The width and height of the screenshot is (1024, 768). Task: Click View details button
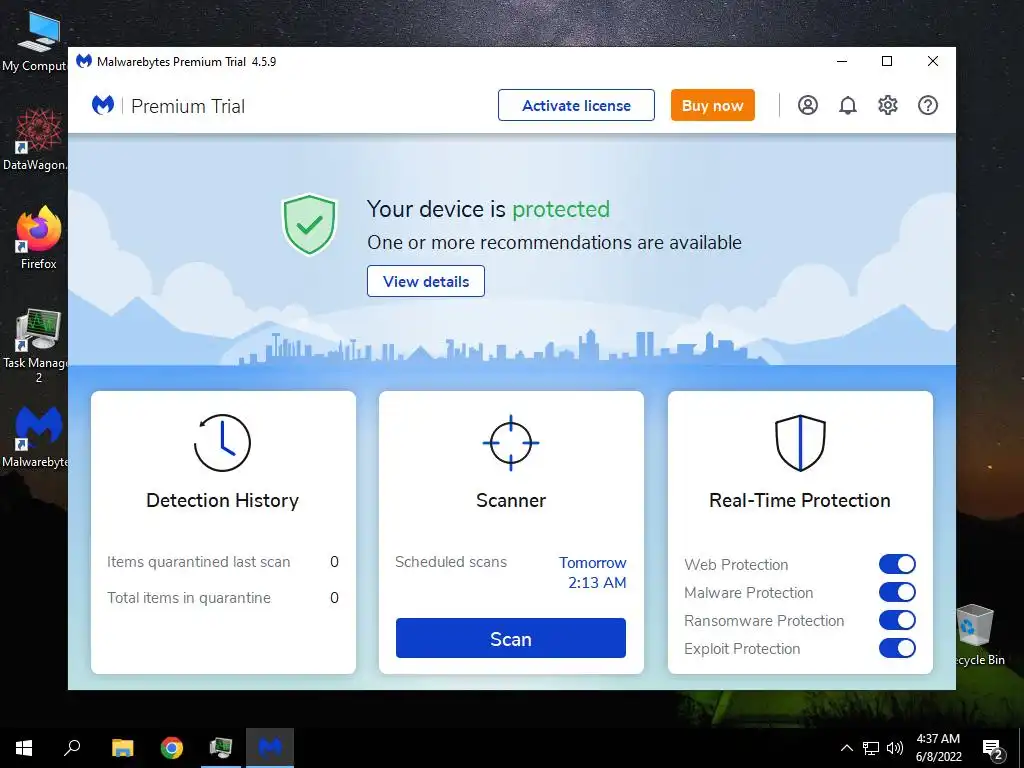(x=426, y=281)
